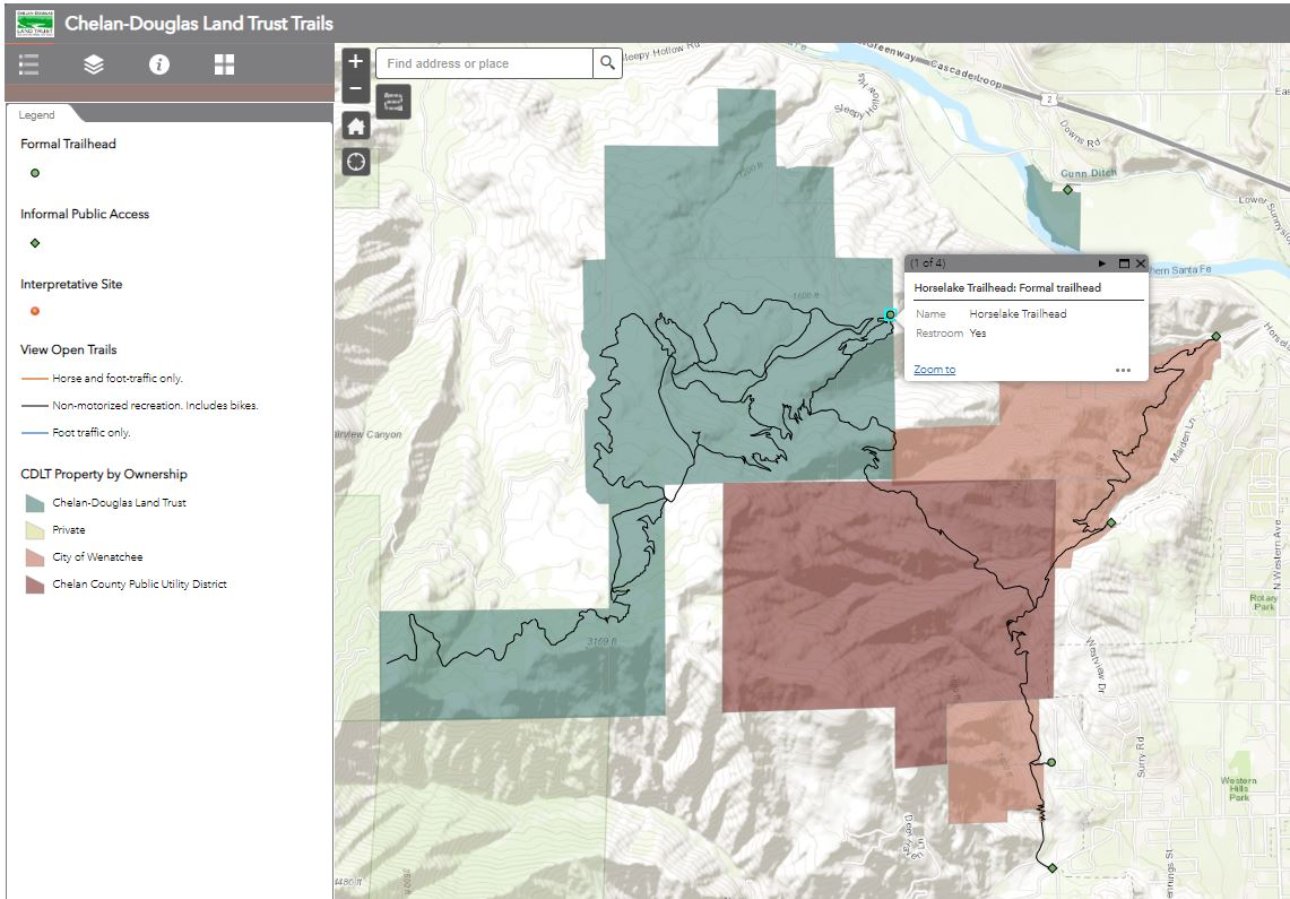This screenshot has width=1290, height=899.
Task: Click the diamond marker at Gunn Ditch
Action: 1067,190
